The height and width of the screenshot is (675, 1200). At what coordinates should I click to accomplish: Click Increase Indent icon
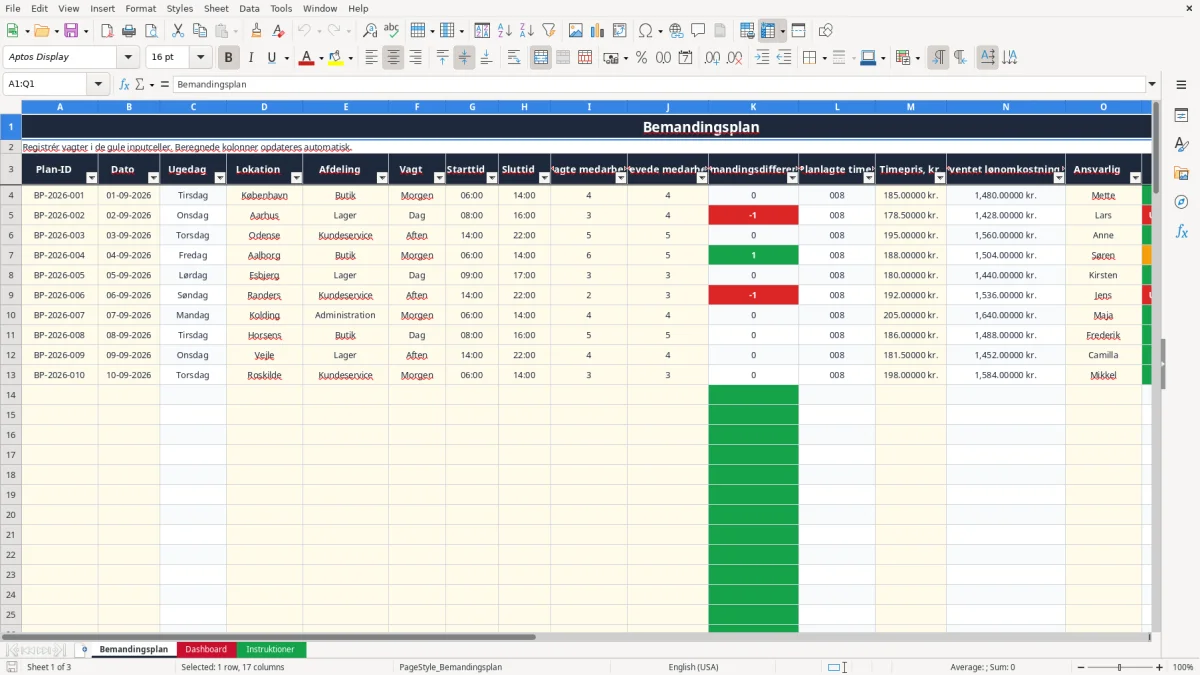click(x=762, y=58)
